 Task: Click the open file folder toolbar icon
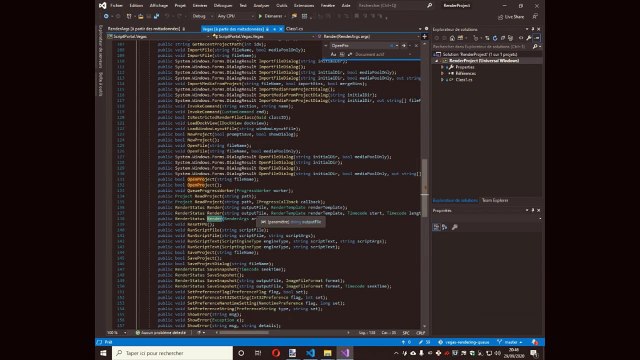coord(140,16)
